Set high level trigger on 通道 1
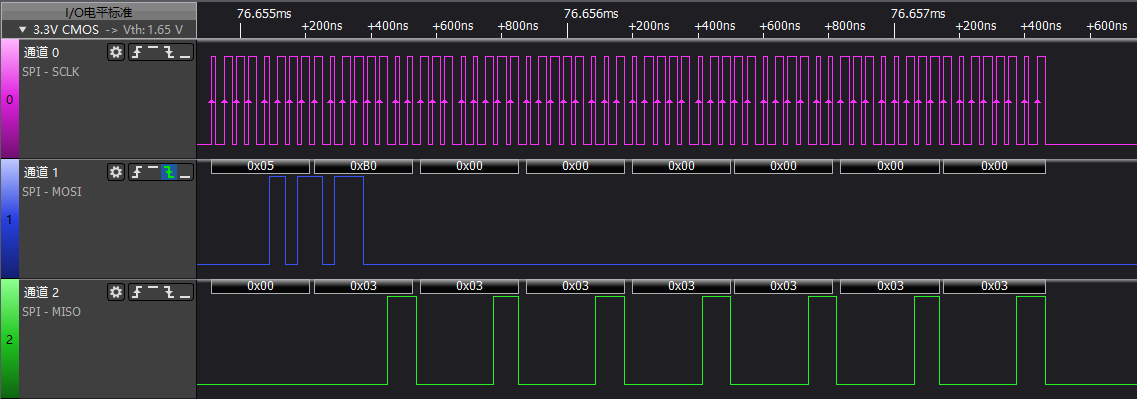This screenshot has height=399, width=1137. pyautogui.click(x=153, y=172)
